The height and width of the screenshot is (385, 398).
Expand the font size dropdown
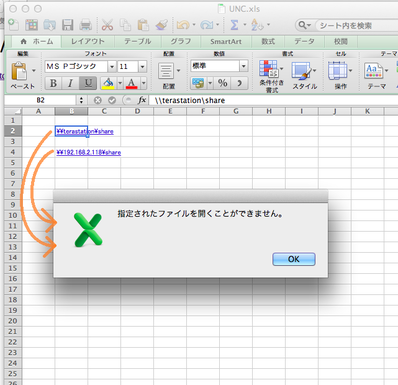pyautogui.click(x=143, y=66)
